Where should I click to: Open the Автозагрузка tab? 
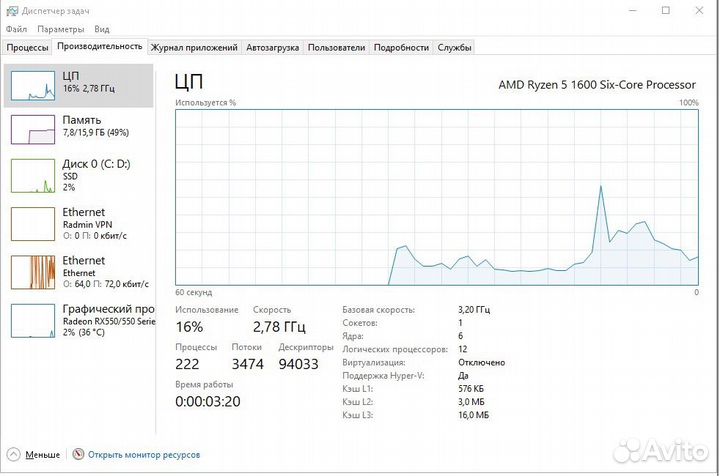click(x=272, y=47)
